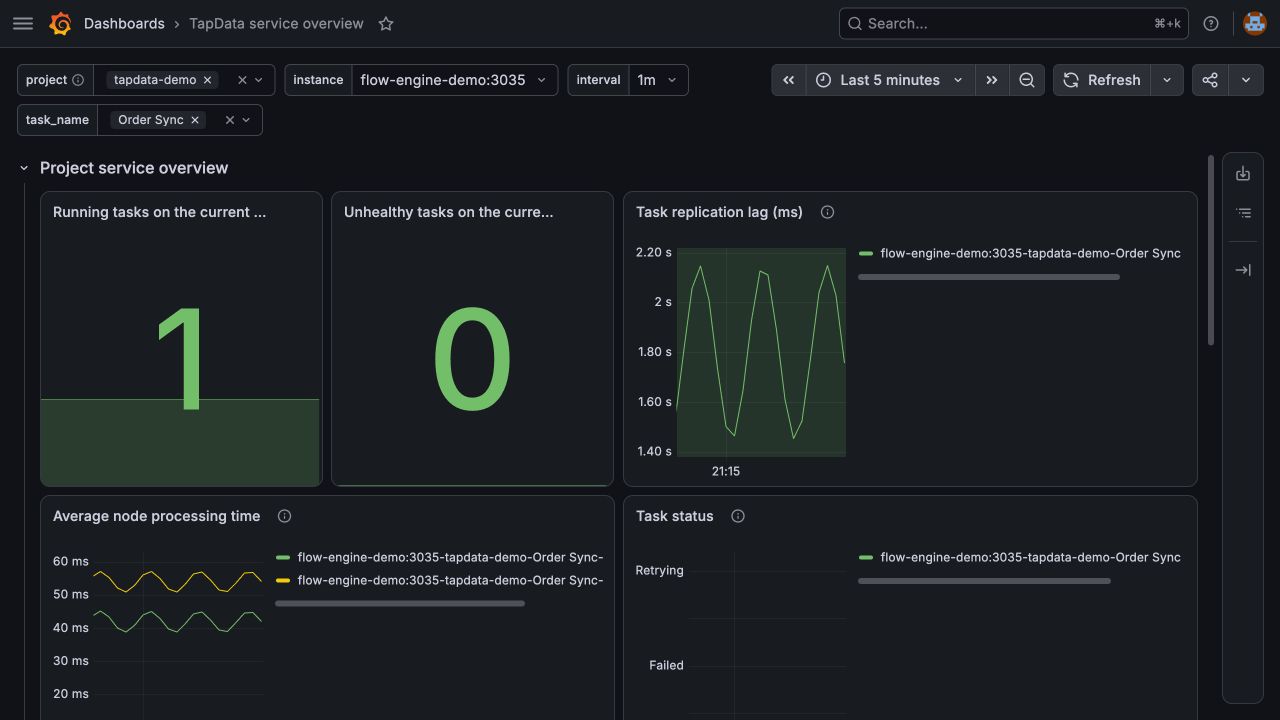The image size is (1280, 720).
Task: Open the instance flow-engine-demo:3035 dropdown
Action: (454, 80)
